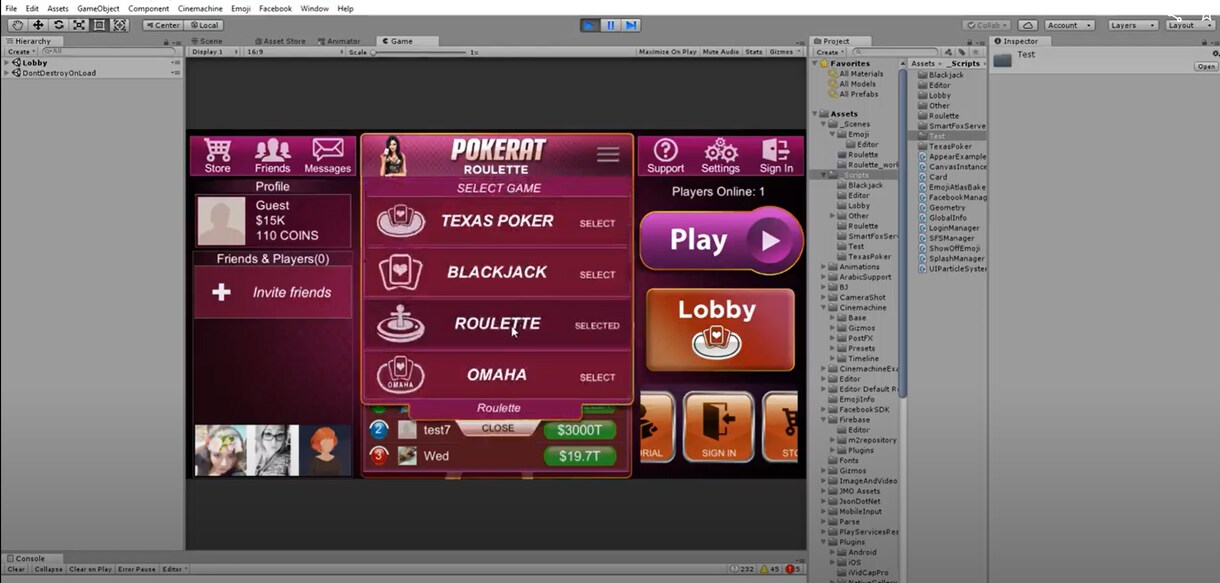The height and width of the screenshot is (583, 1220).
Task: Click the Blackjack cards icon
Action: (x=400, y=273)
